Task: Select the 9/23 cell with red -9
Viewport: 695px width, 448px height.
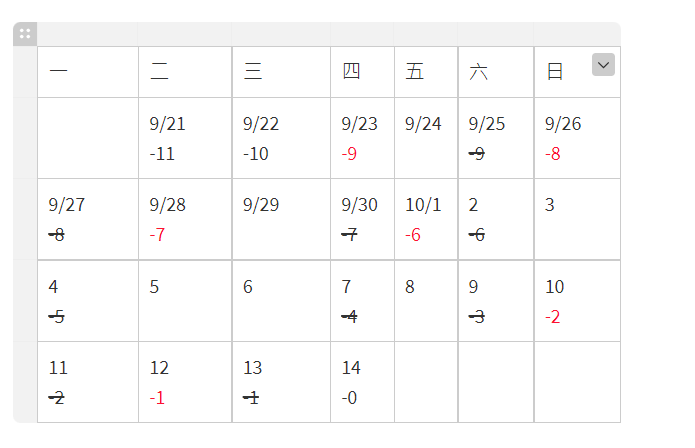Action: pos(362,138)
